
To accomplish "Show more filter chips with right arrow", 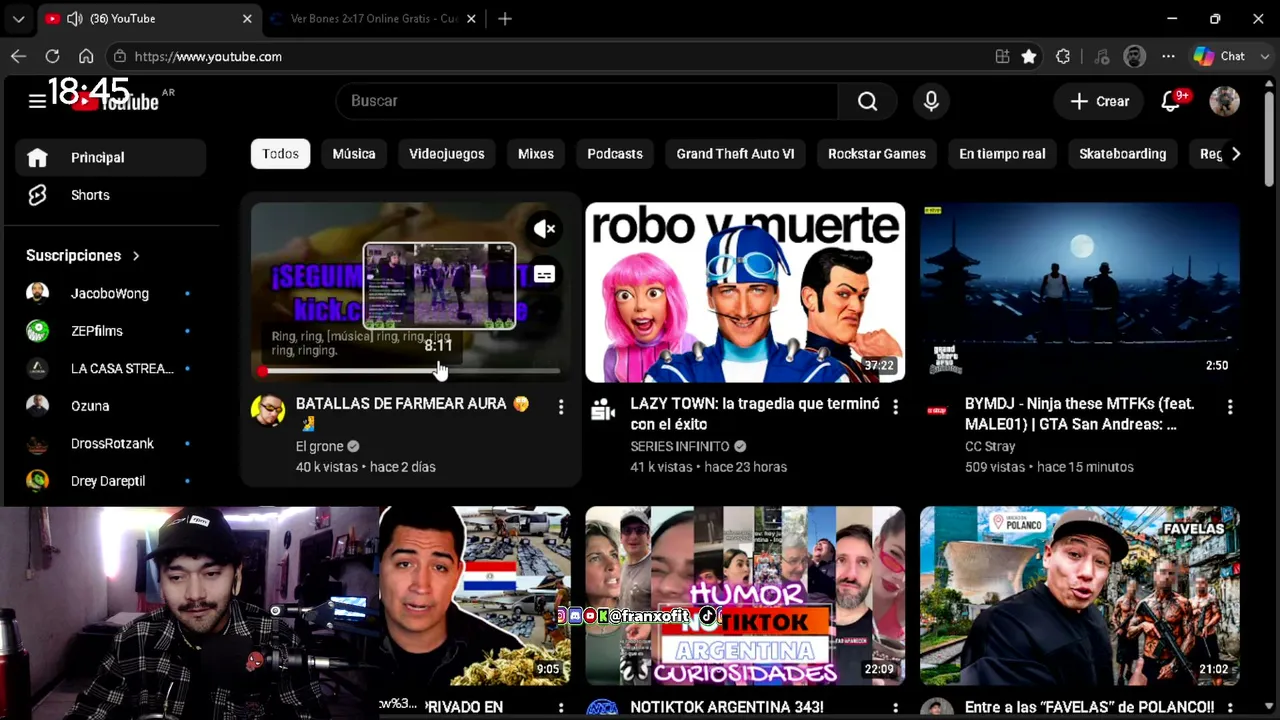I will pos(1236,154).
